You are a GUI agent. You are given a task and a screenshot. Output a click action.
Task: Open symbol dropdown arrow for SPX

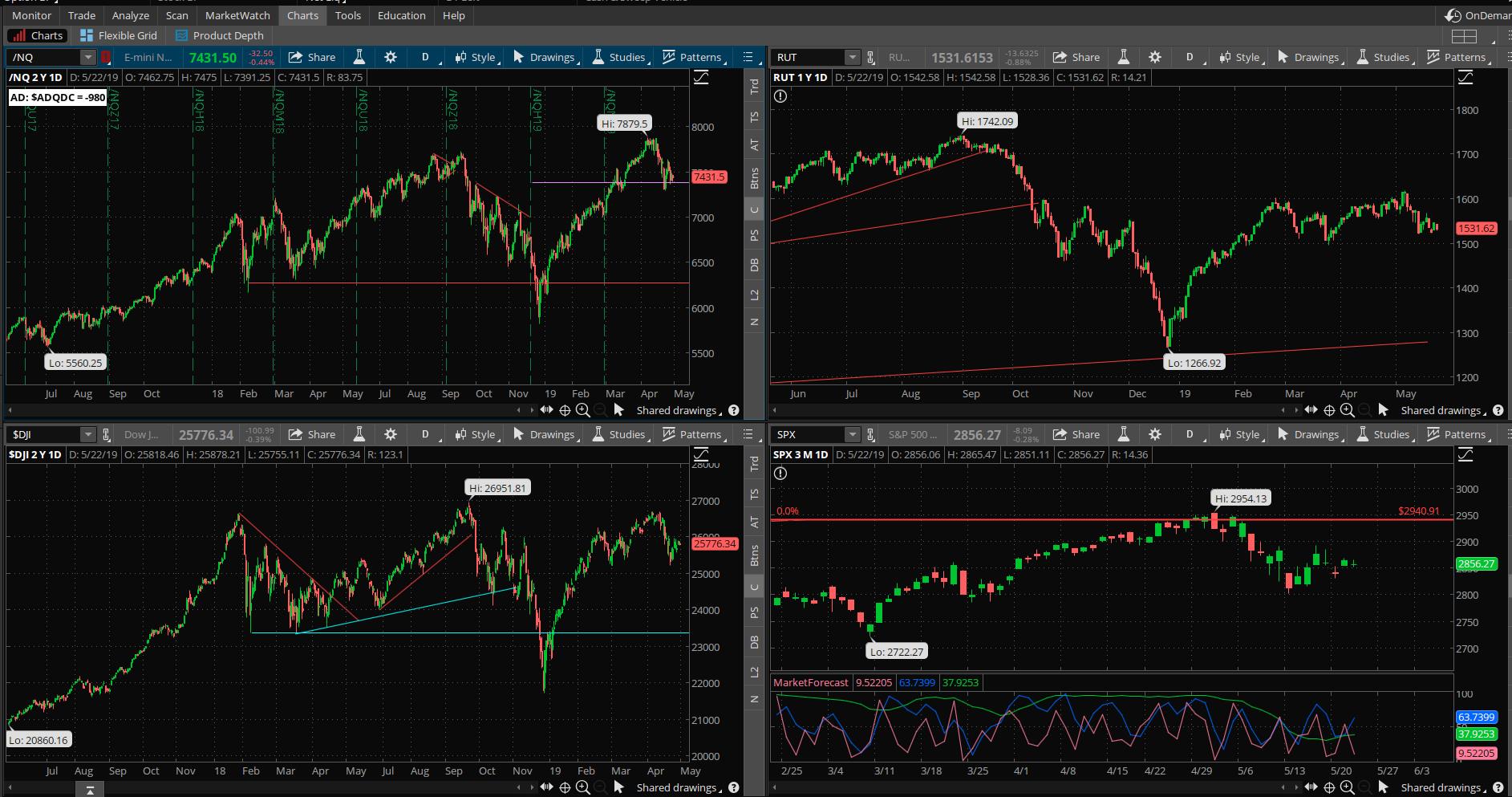click(x=853, y=434)
